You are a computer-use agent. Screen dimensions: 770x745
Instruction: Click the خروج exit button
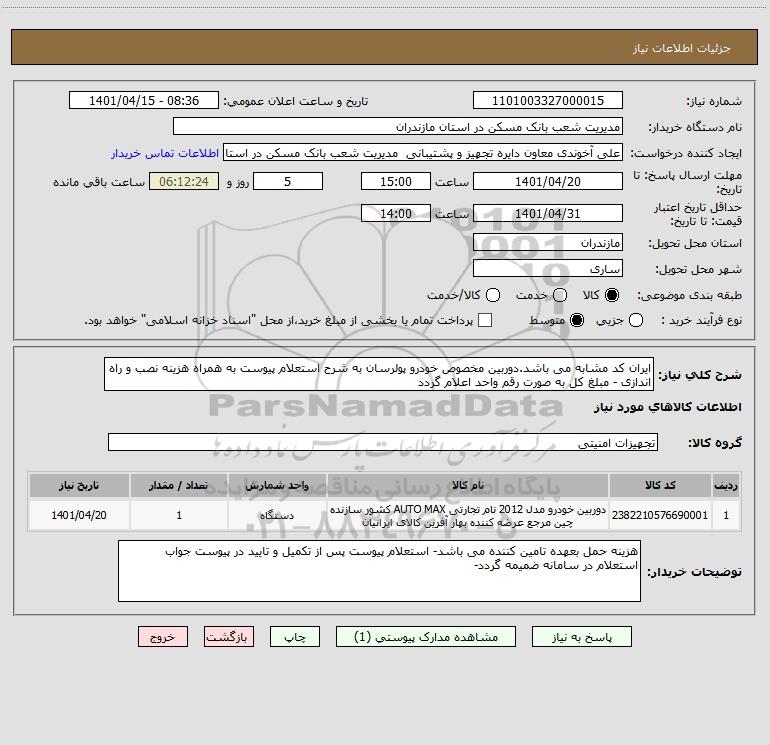163,637
